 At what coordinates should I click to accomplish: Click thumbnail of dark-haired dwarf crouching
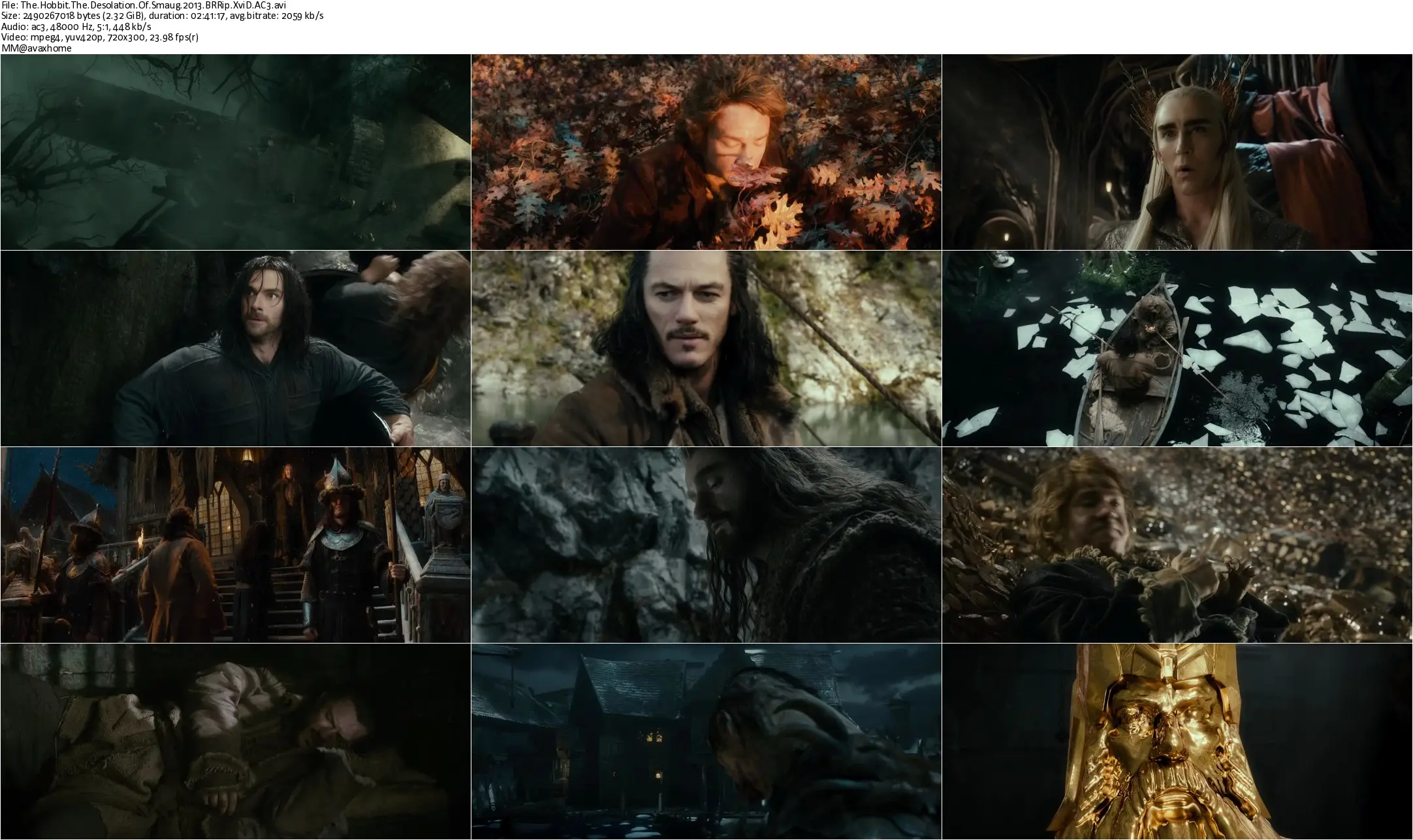[236, 349]
